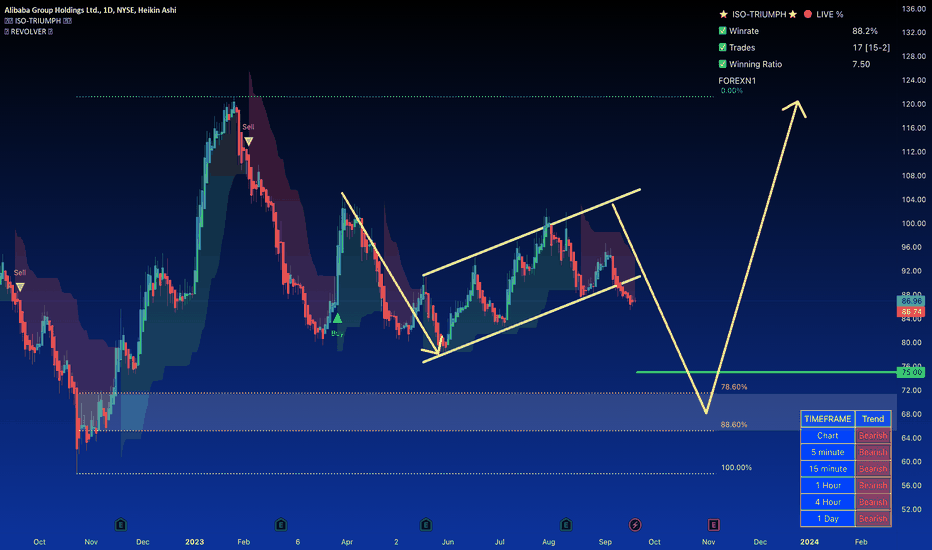Click the Bearish cell in the 1 Day row

873,518
